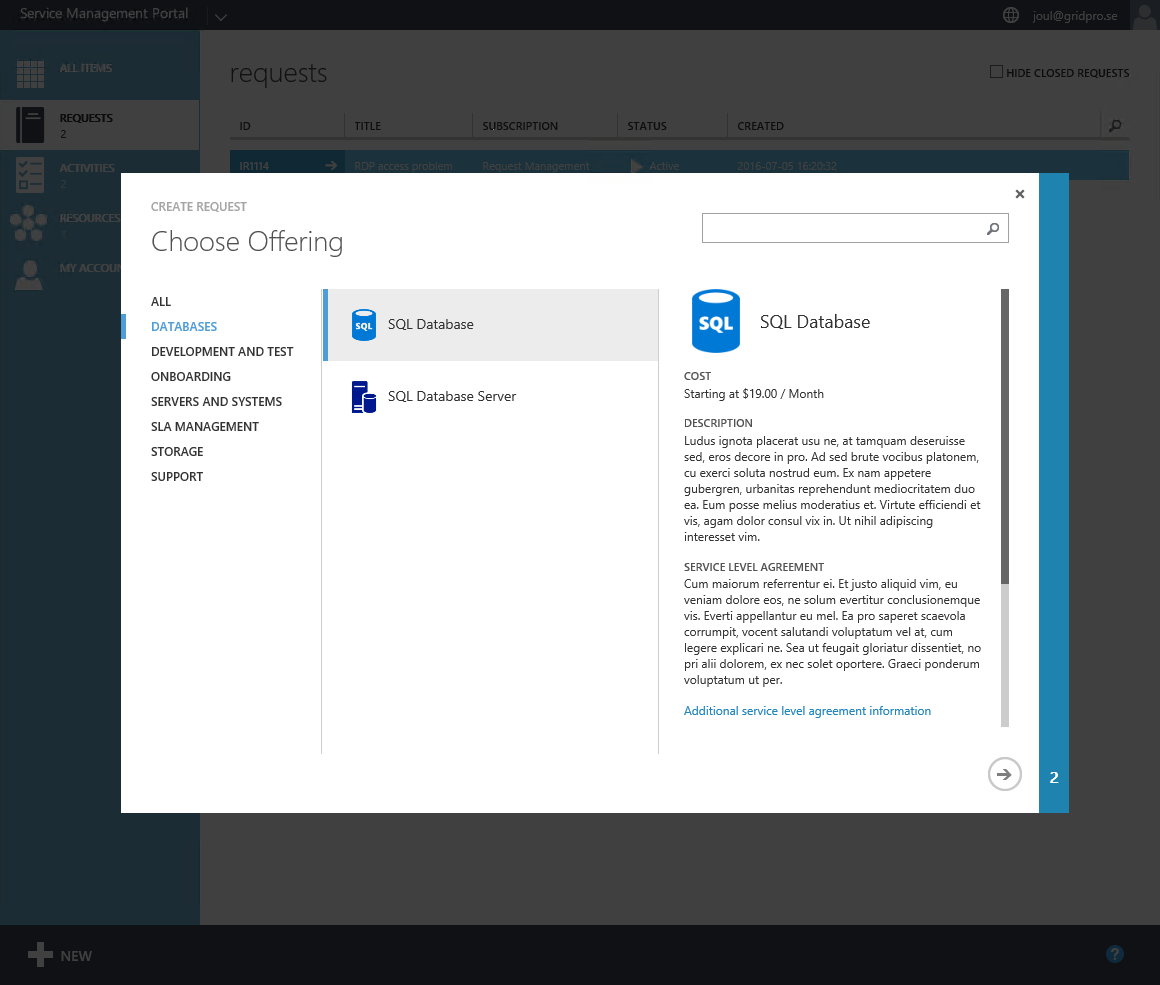Select the DATABASES category
The height and width of the screenshot is (985, 1160).
pos(184,327)
